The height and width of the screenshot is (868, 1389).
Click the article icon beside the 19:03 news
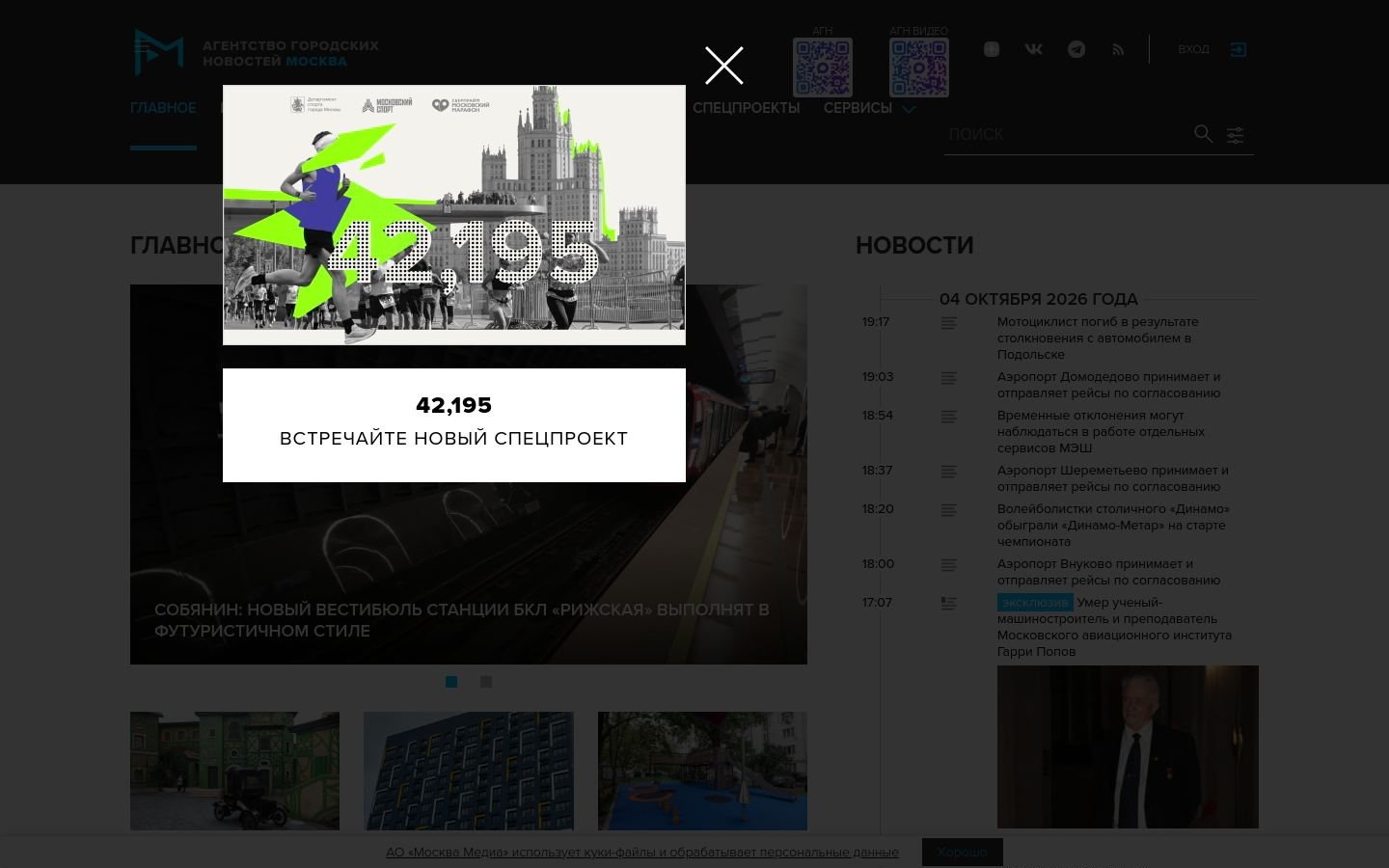[x=949, y=378]
